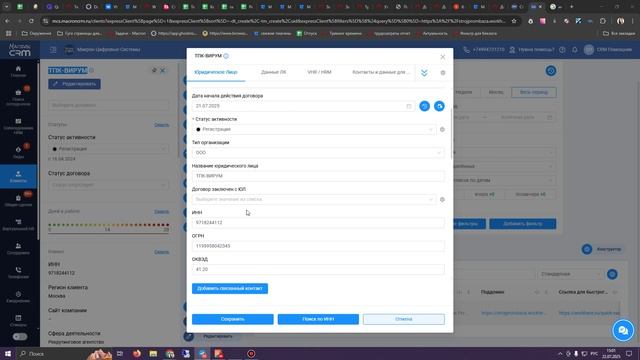
Task: Switch to the VHR / HRM tab
Action: (319, 72)
